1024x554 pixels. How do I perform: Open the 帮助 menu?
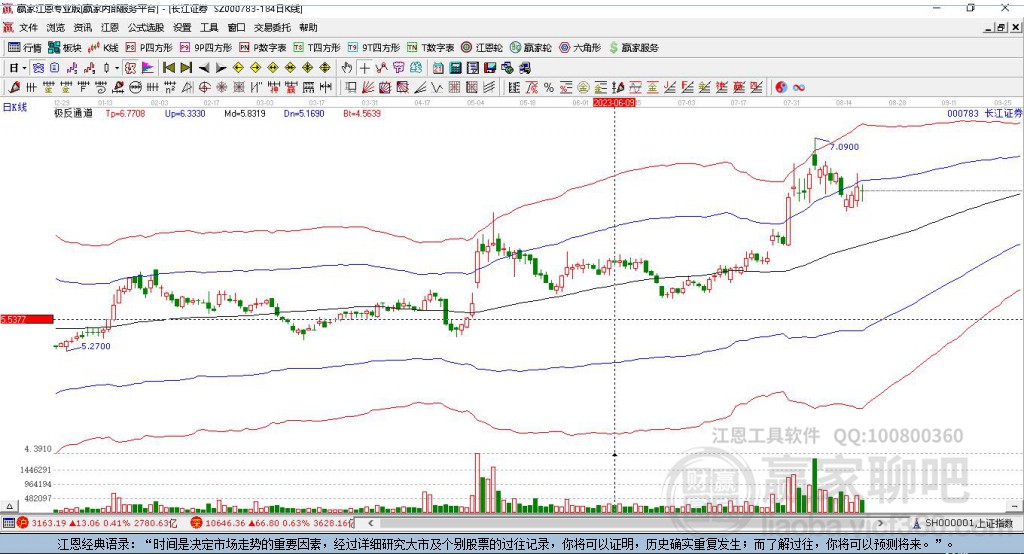tap(308, 27)
